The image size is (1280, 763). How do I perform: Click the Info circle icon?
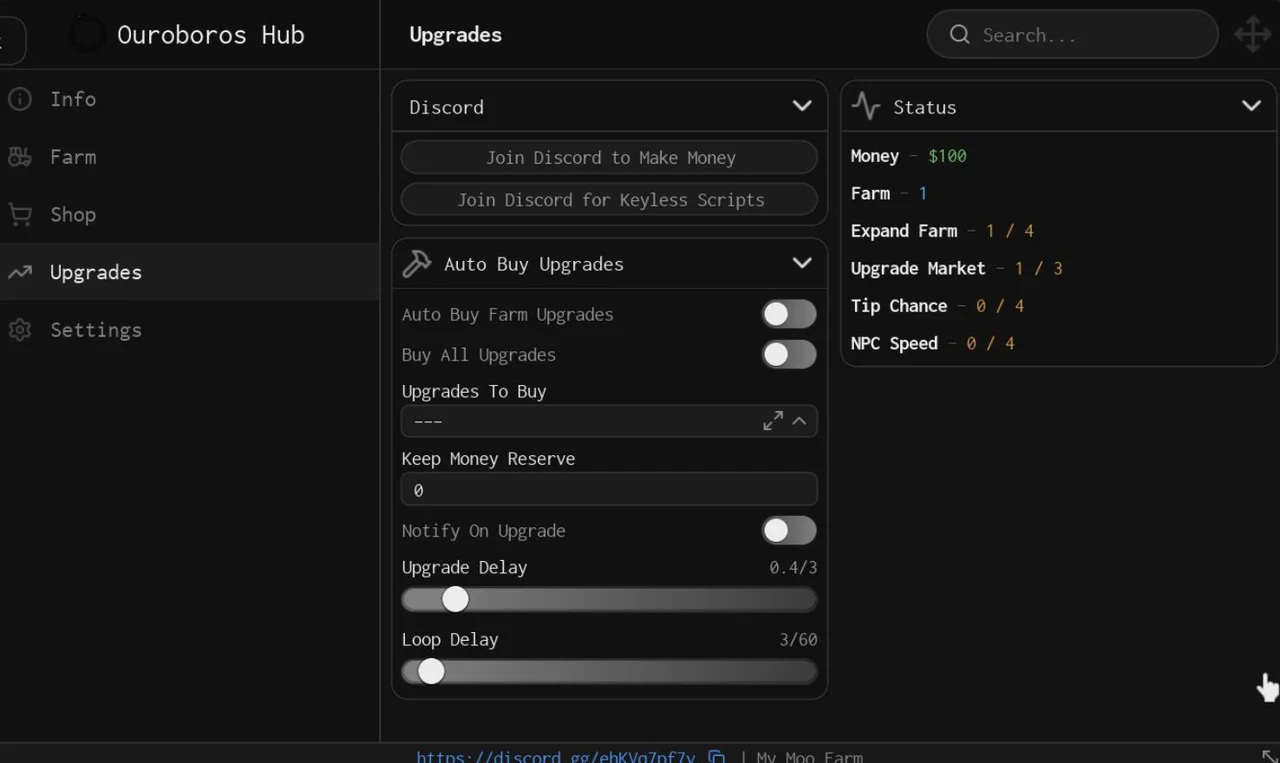pyautogui.click(x=19, y=99)
